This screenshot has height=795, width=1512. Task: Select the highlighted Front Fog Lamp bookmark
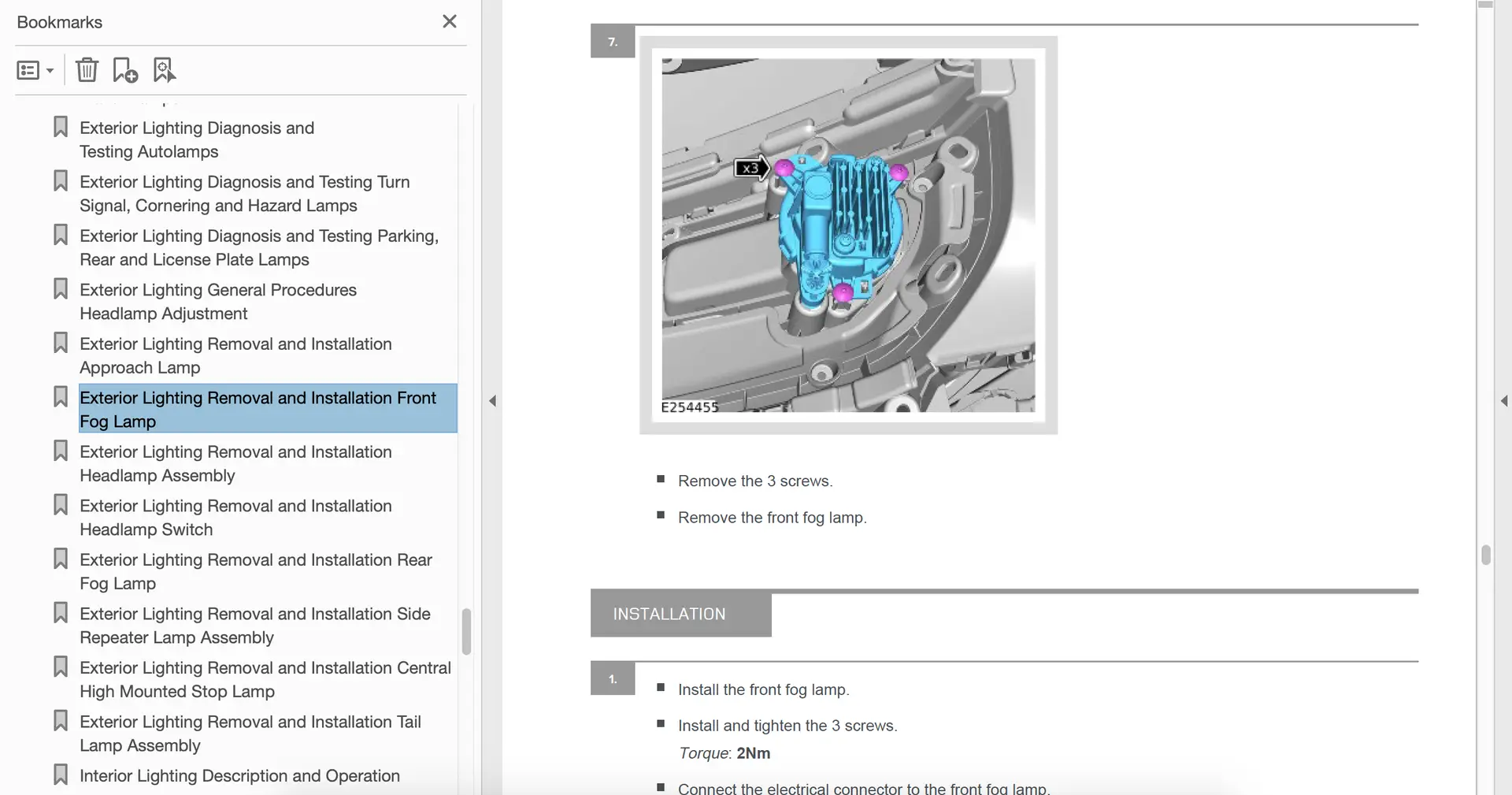tap(268, 409)
